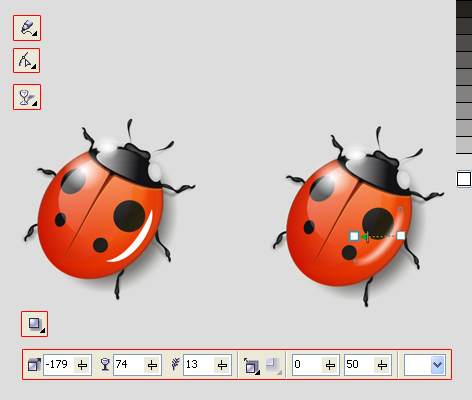Adjust the shadow fade 0 stepper
This screenshot has height=400, width=472.
[330, 365]
